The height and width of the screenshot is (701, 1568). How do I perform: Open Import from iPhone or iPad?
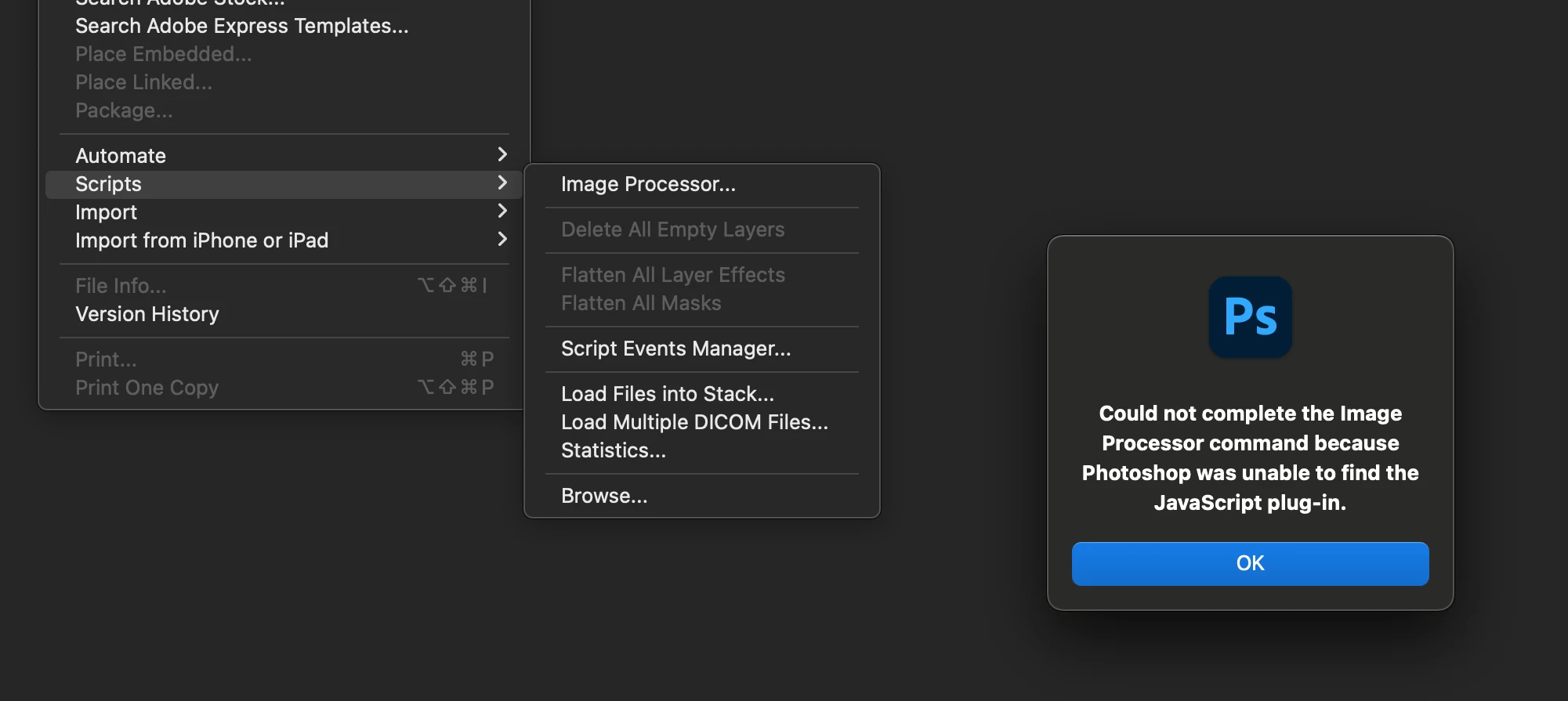[x=284, y=240]
